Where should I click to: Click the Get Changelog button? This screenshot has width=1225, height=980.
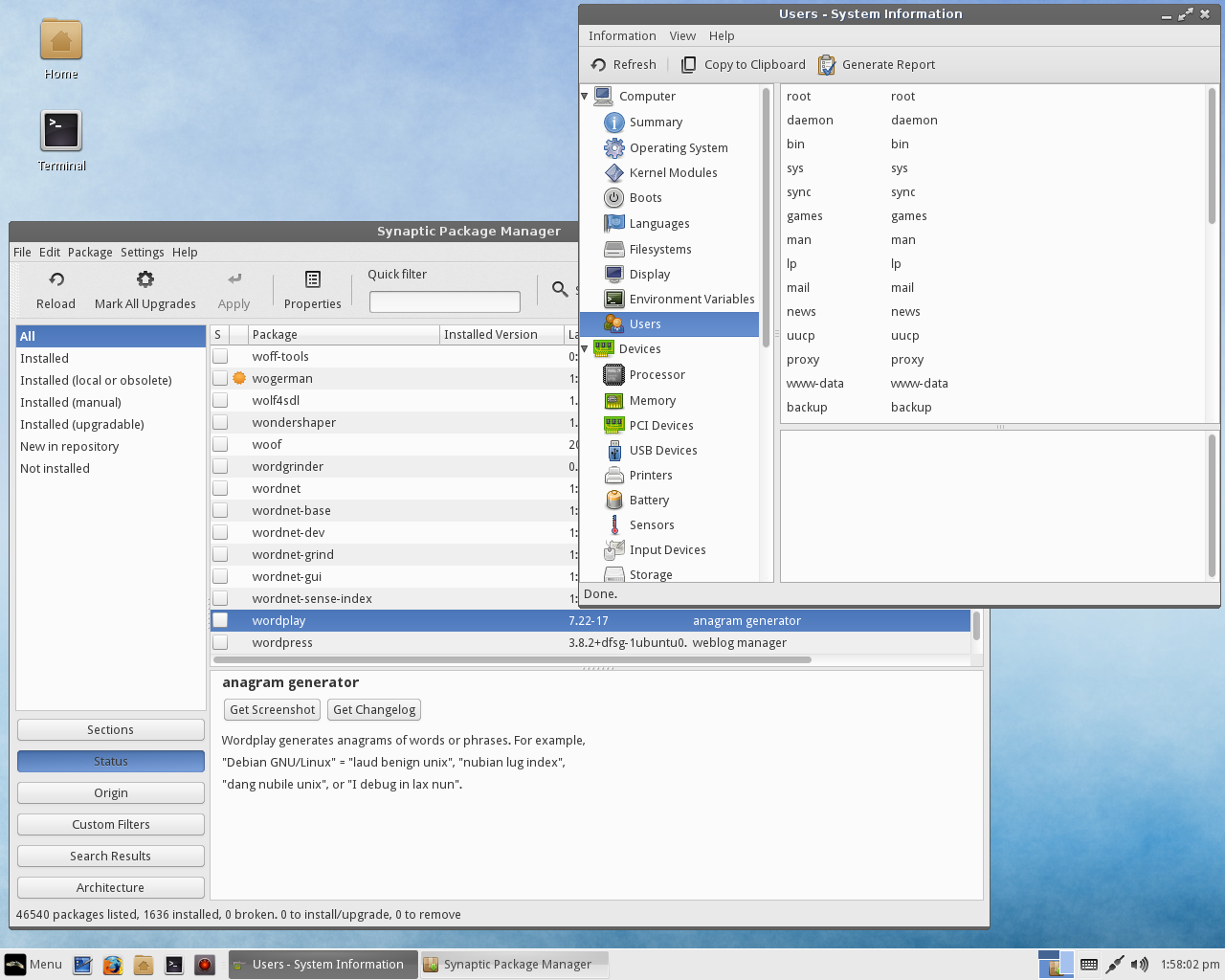pyautogui.click(x=374, y=710)
